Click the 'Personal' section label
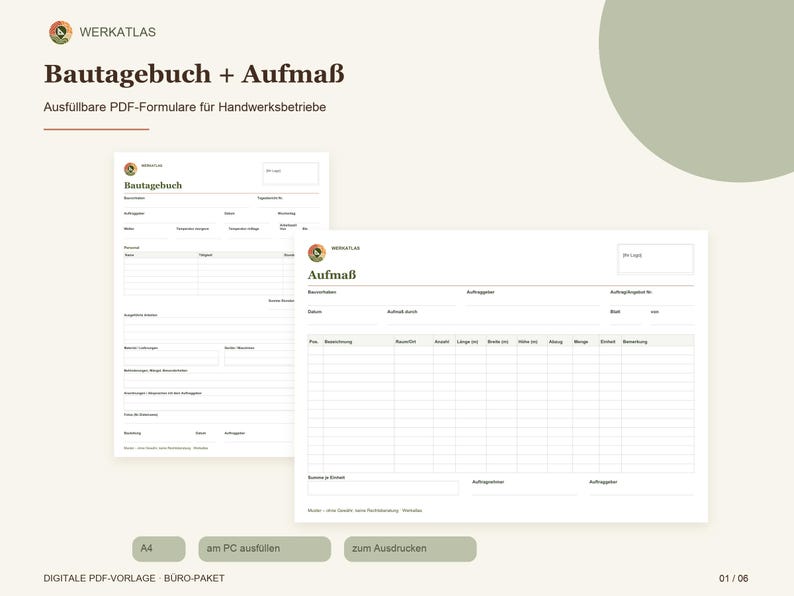The width and height of the screenshot is (794, 596). point(132,248)
